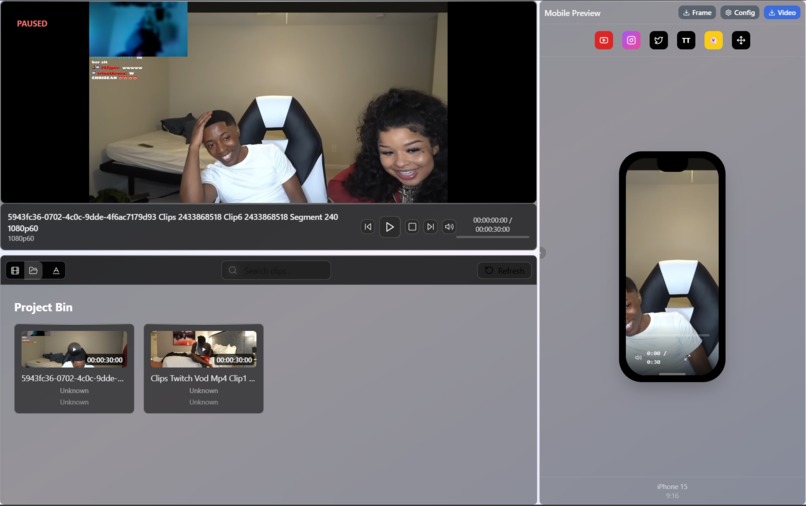
Task: Stop playback with square button
Action: click(412, 227)
